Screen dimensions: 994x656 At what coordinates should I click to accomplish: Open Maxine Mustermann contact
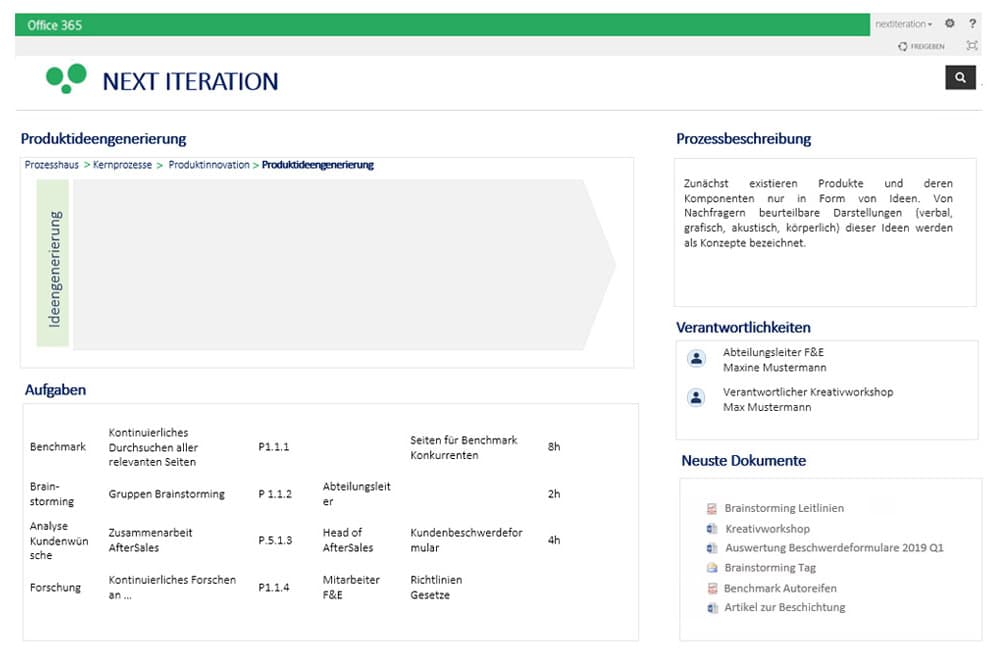point(775,368)
